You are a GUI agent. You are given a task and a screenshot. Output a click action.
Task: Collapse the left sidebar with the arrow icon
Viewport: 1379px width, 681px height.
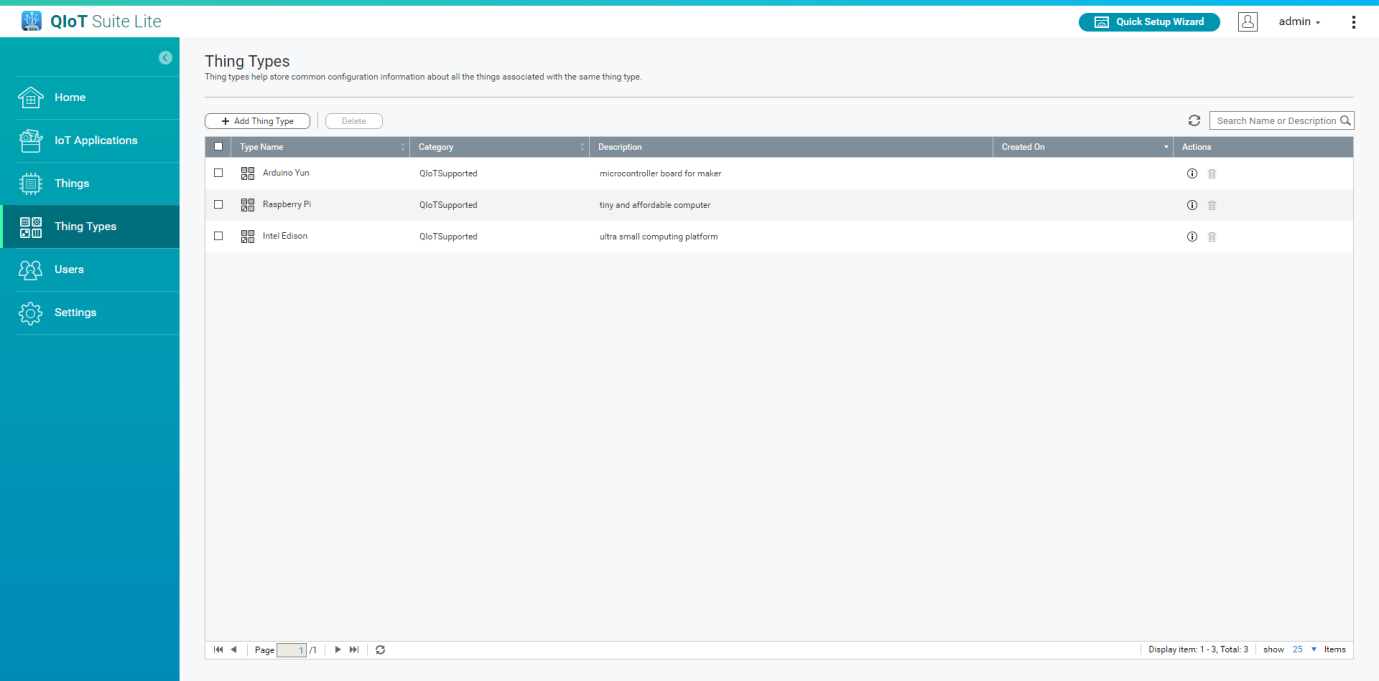coord(165,58)
